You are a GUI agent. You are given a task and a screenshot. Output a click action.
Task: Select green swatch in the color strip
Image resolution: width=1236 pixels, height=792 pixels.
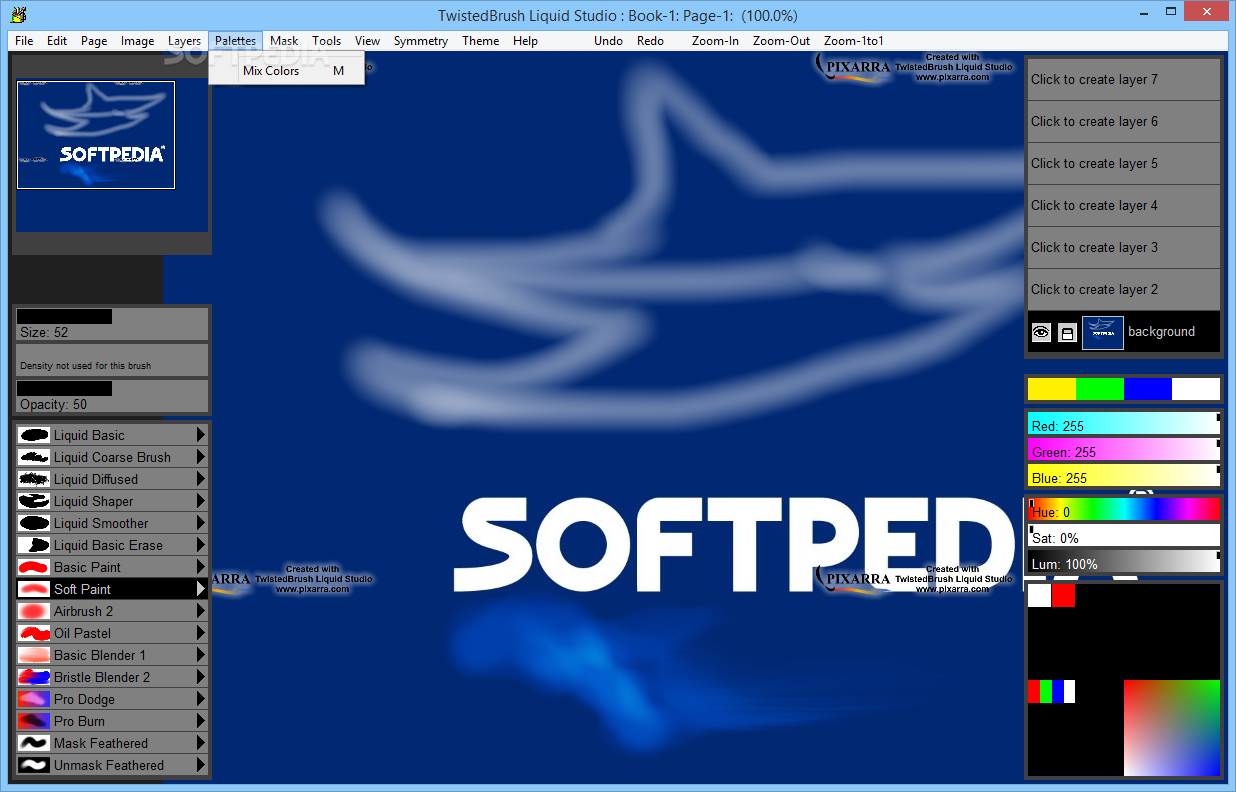tap(1100, 389)
